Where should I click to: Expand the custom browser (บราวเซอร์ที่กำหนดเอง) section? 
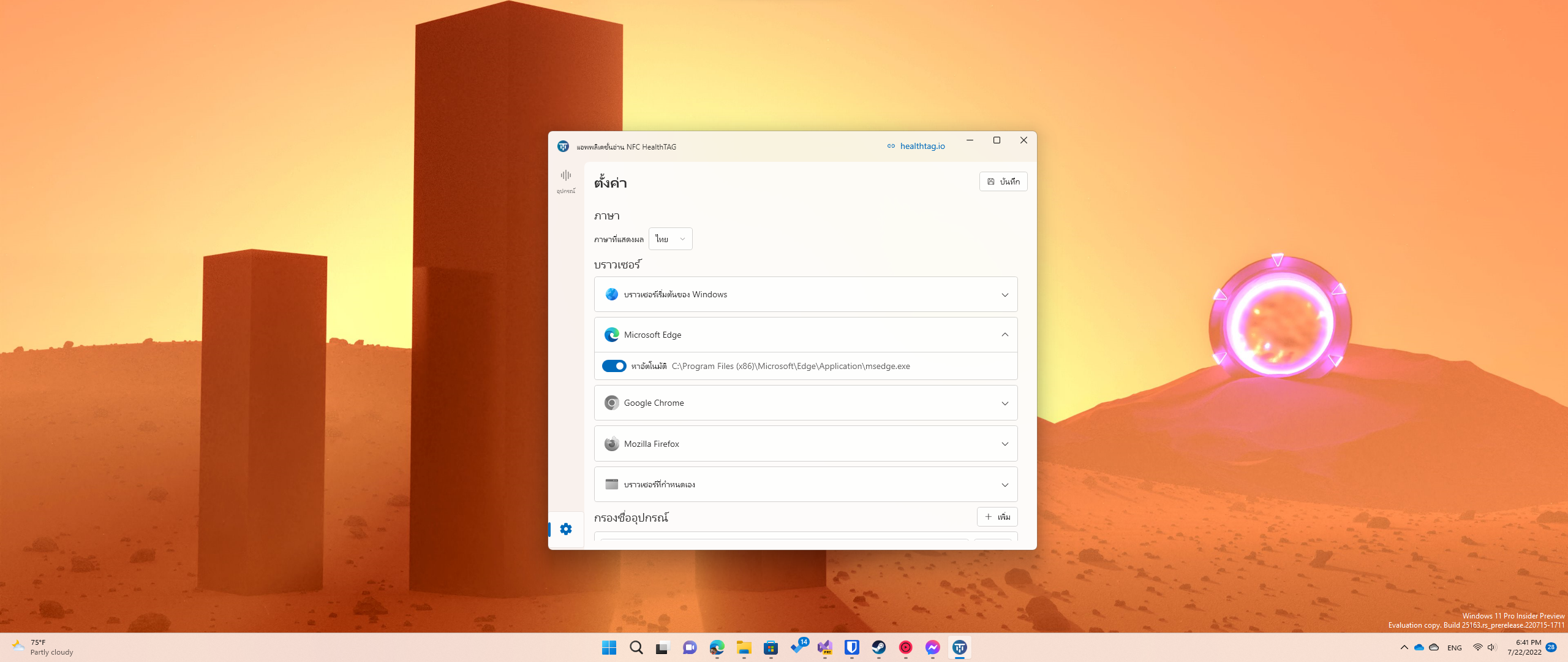click(x=805, y=484)
